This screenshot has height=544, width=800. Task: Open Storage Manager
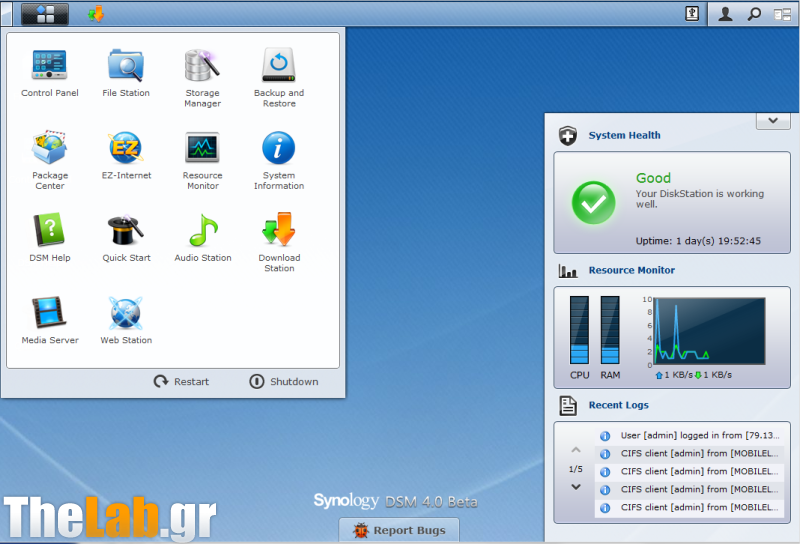203,77
